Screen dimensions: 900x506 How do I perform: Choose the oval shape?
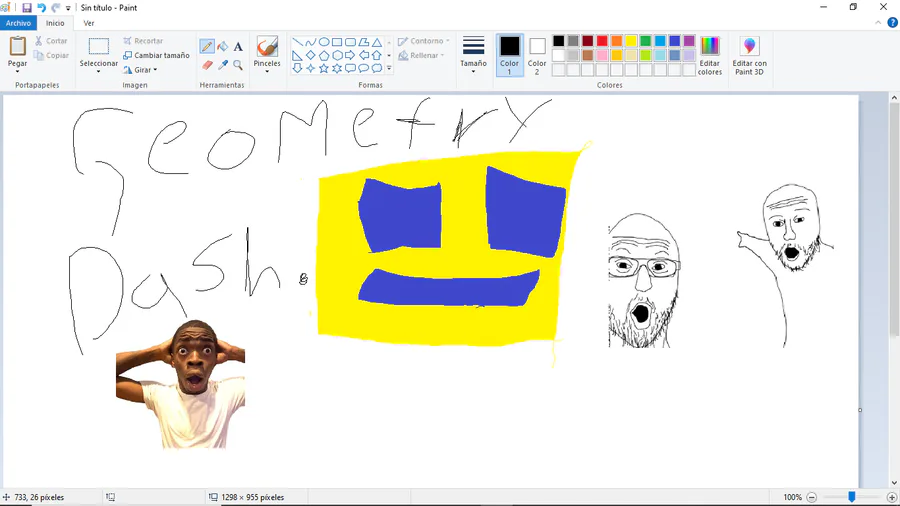(x=324, y=42)
